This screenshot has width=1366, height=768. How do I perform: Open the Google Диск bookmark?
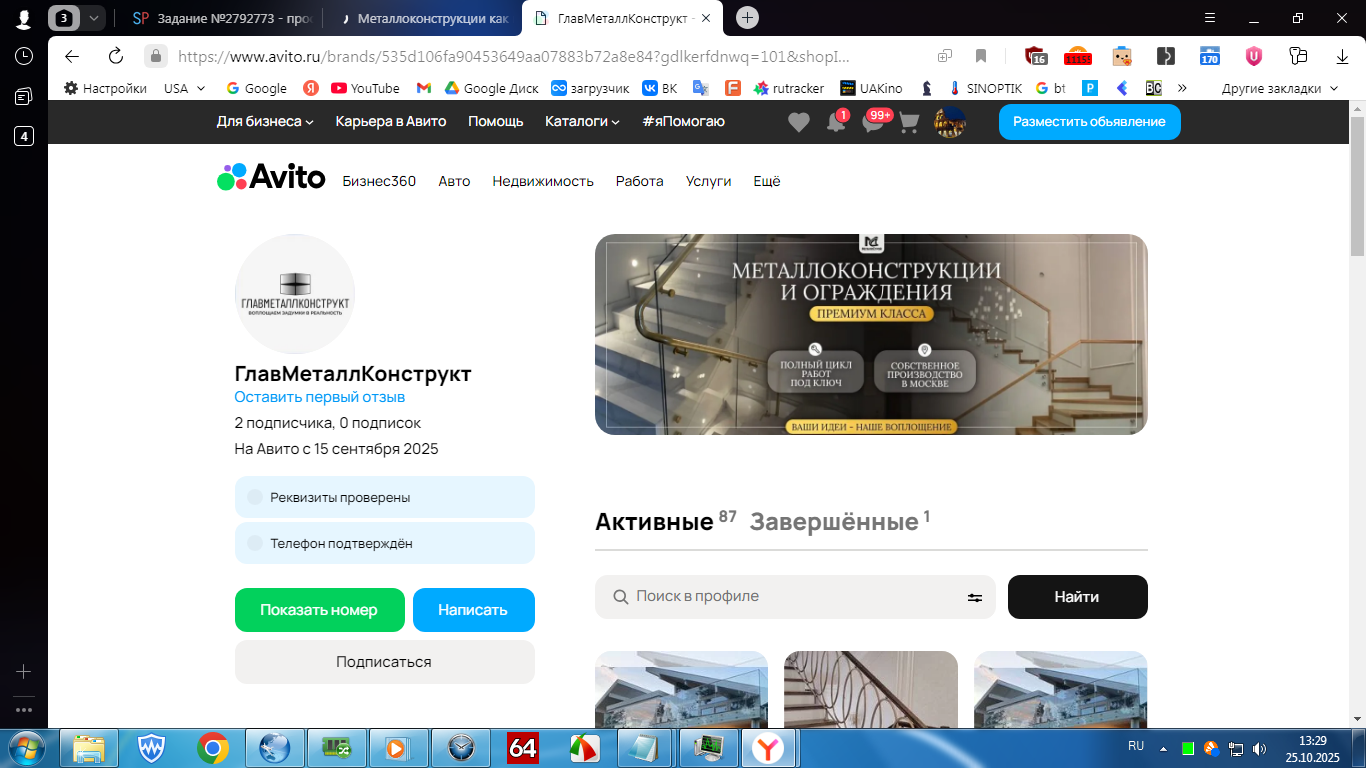(491, 88)
